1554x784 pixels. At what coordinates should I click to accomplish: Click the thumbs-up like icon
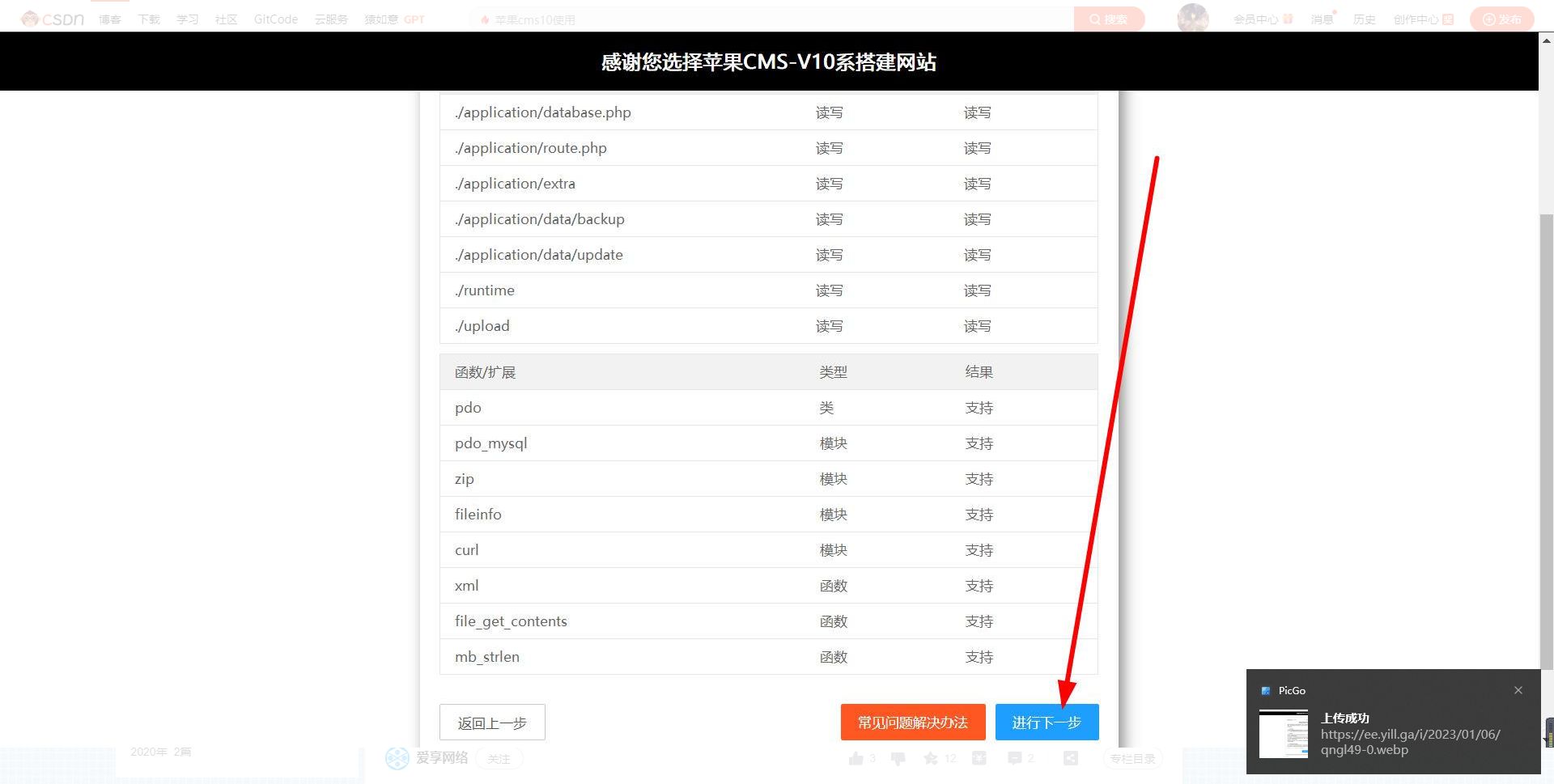(x=856, y=758)
